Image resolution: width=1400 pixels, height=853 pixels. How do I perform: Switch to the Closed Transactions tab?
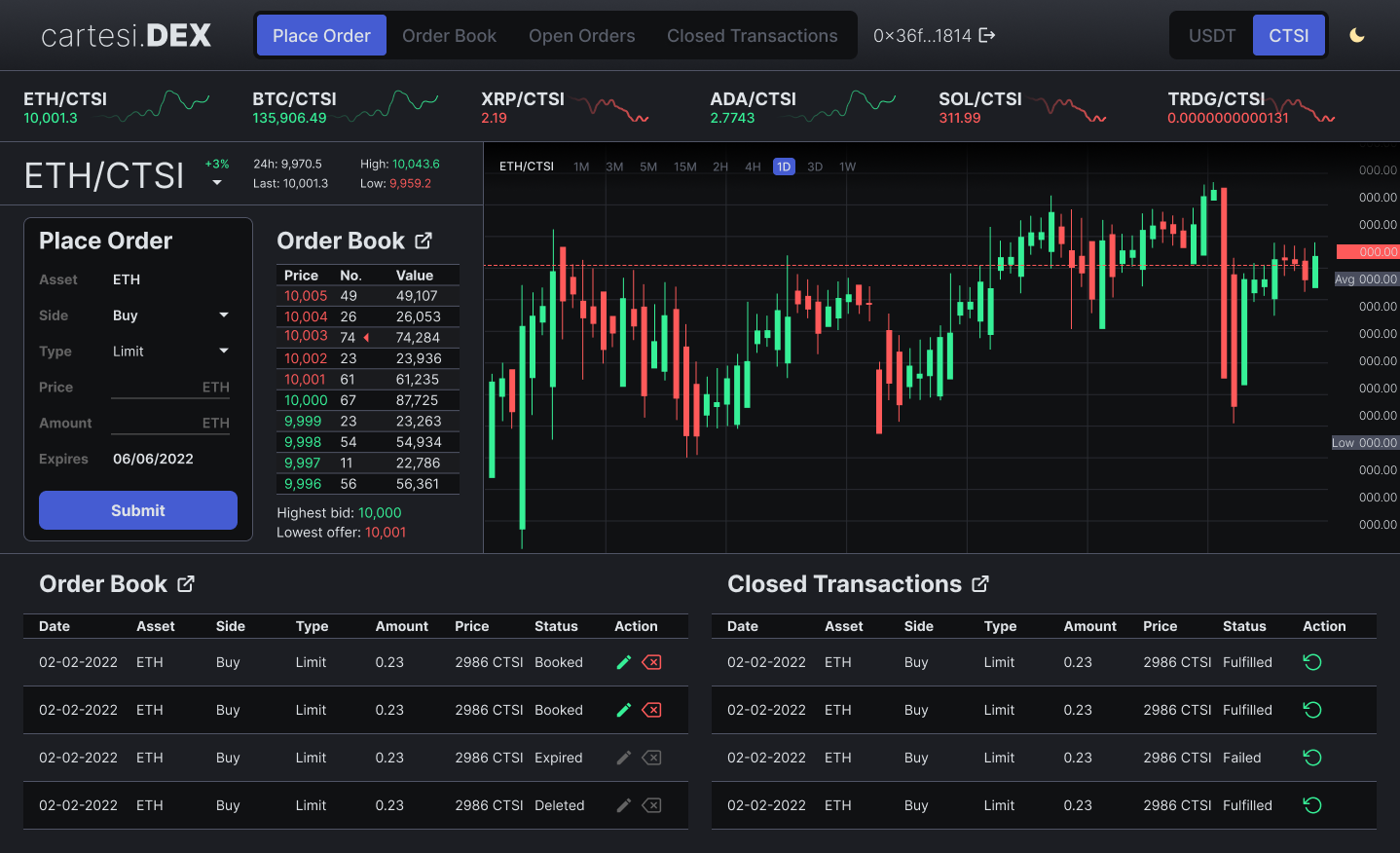coord(752,35)
